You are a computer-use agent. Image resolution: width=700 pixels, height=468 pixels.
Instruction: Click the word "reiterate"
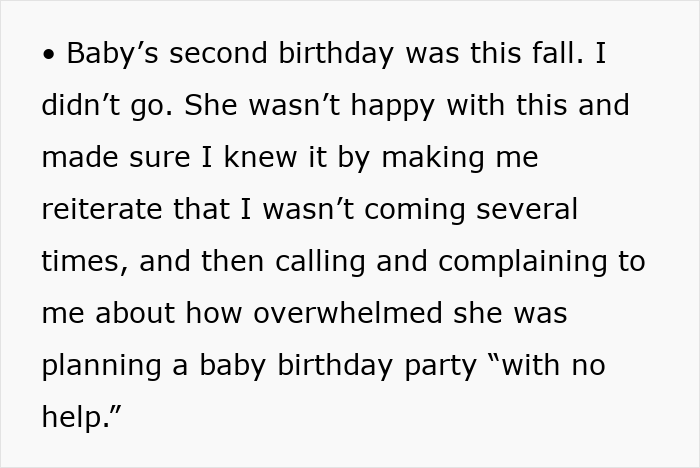[106, 210]
